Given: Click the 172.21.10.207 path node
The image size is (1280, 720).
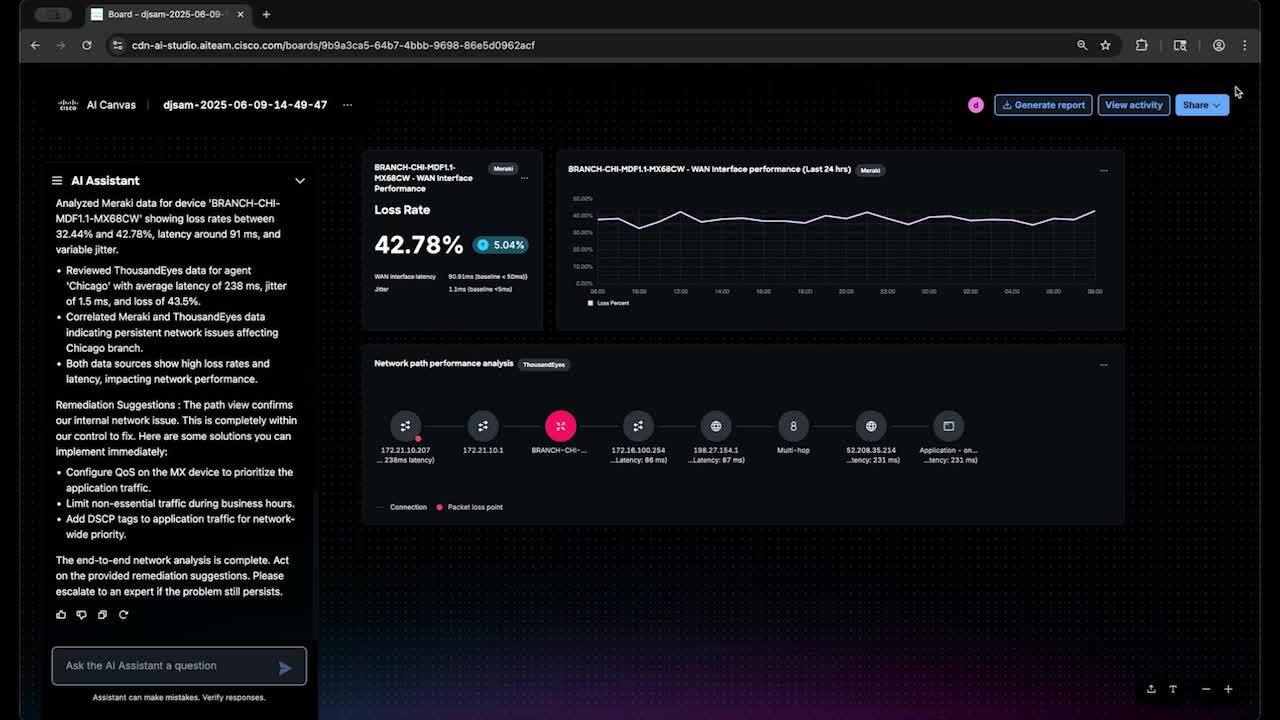Looking at the screenshot, I should coord(405,426).
